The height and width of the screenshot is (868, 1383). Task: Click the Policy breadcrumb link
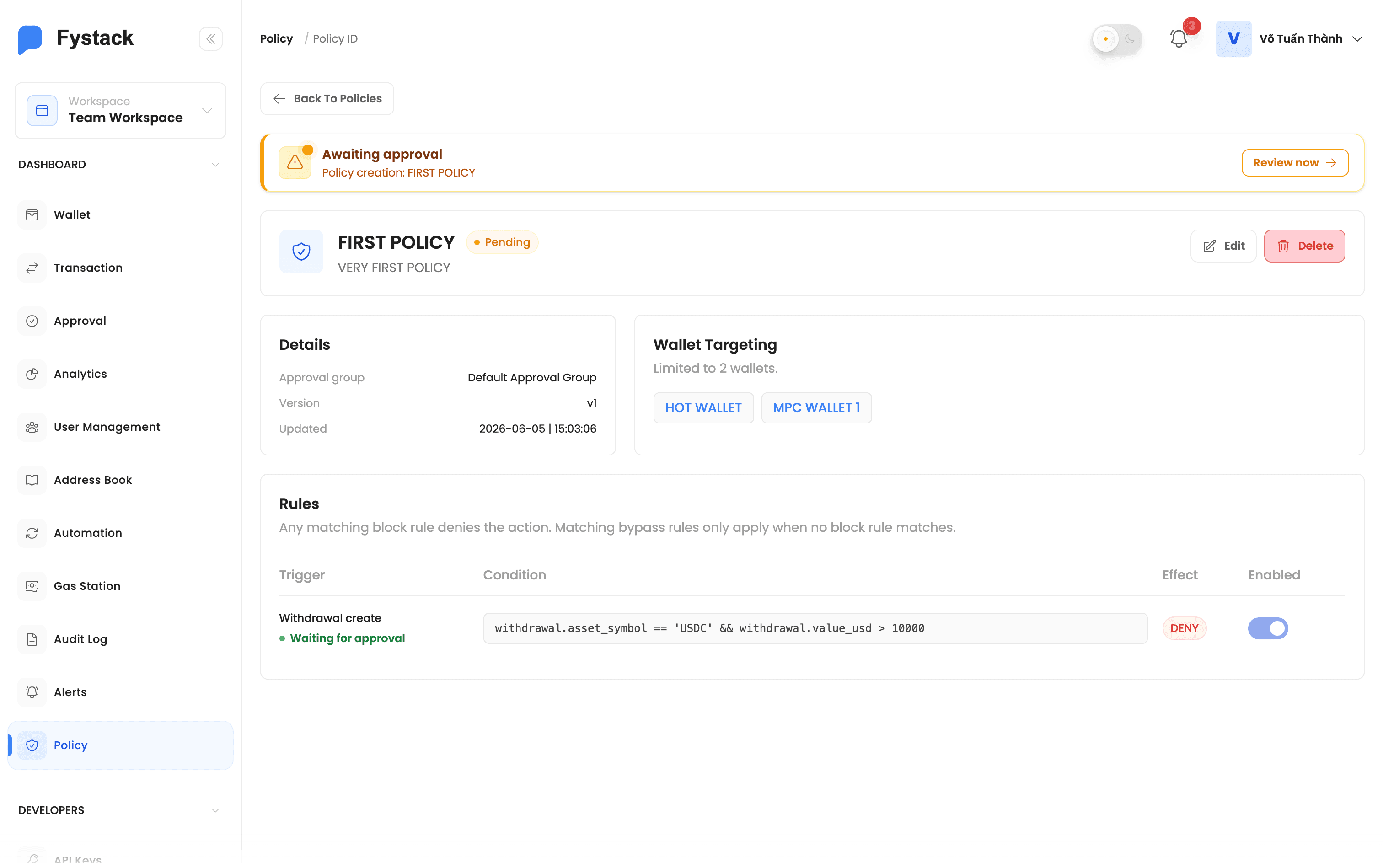coord(276,38)
